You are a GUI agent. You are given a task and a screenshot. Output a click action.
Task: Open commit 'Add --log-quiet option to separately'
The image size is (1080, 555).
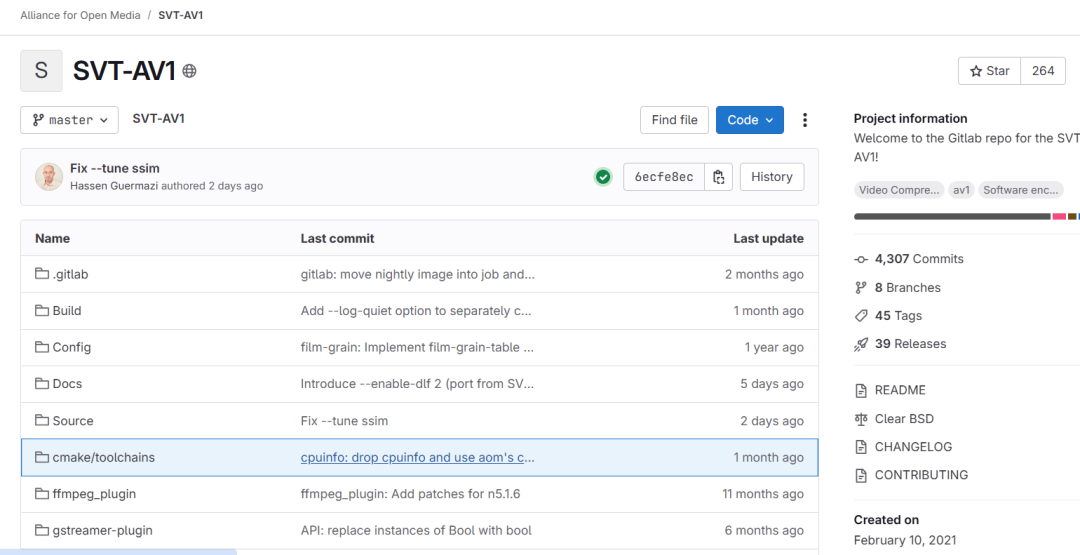[416, 311]
